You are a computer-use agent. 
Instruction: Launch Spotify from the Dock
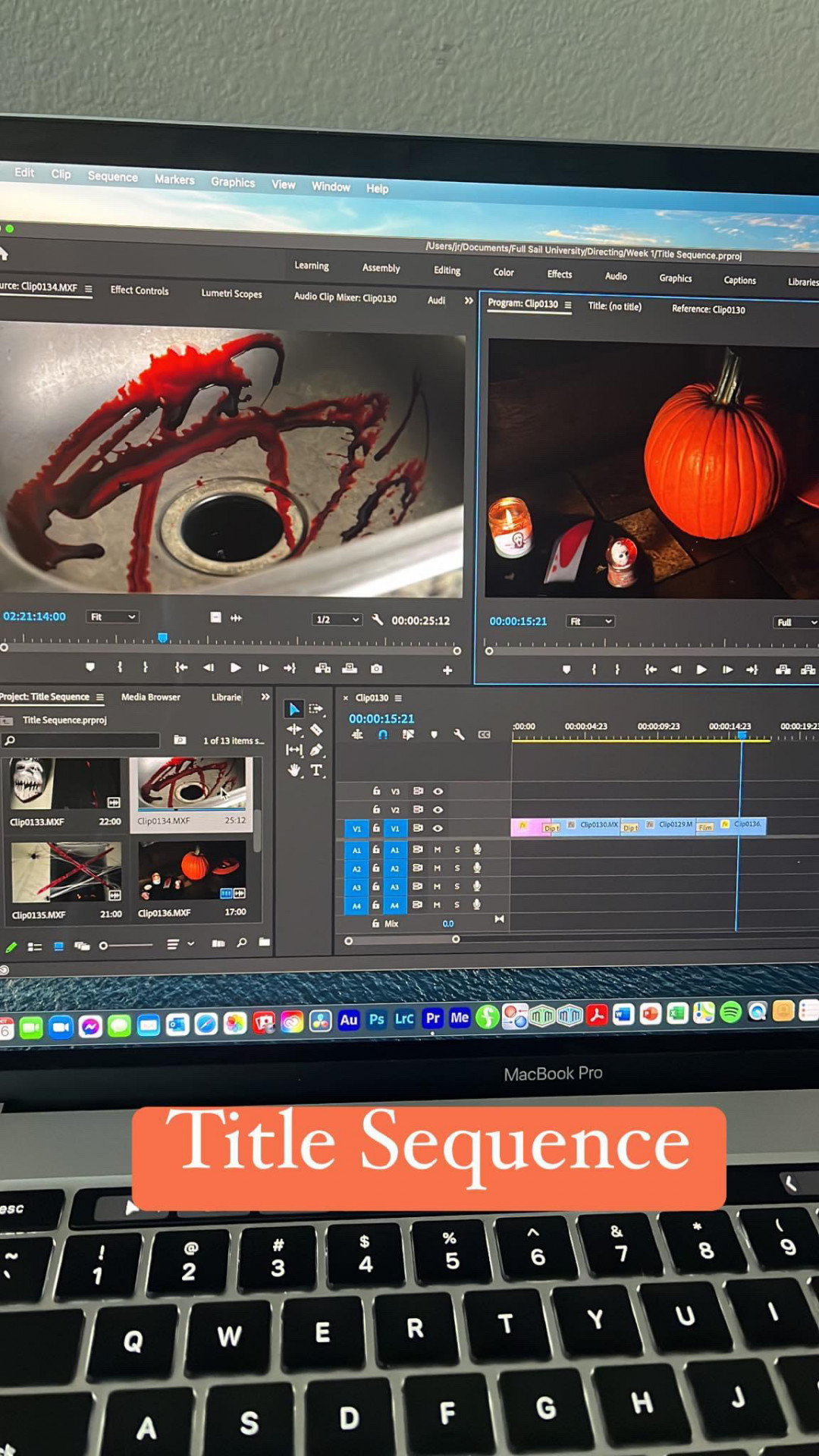[730, 1012]
